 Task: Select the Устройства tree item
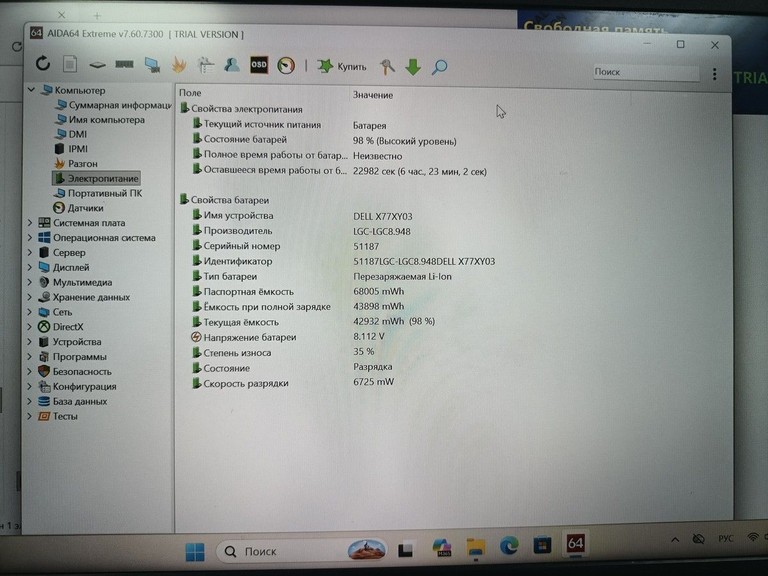70,341
